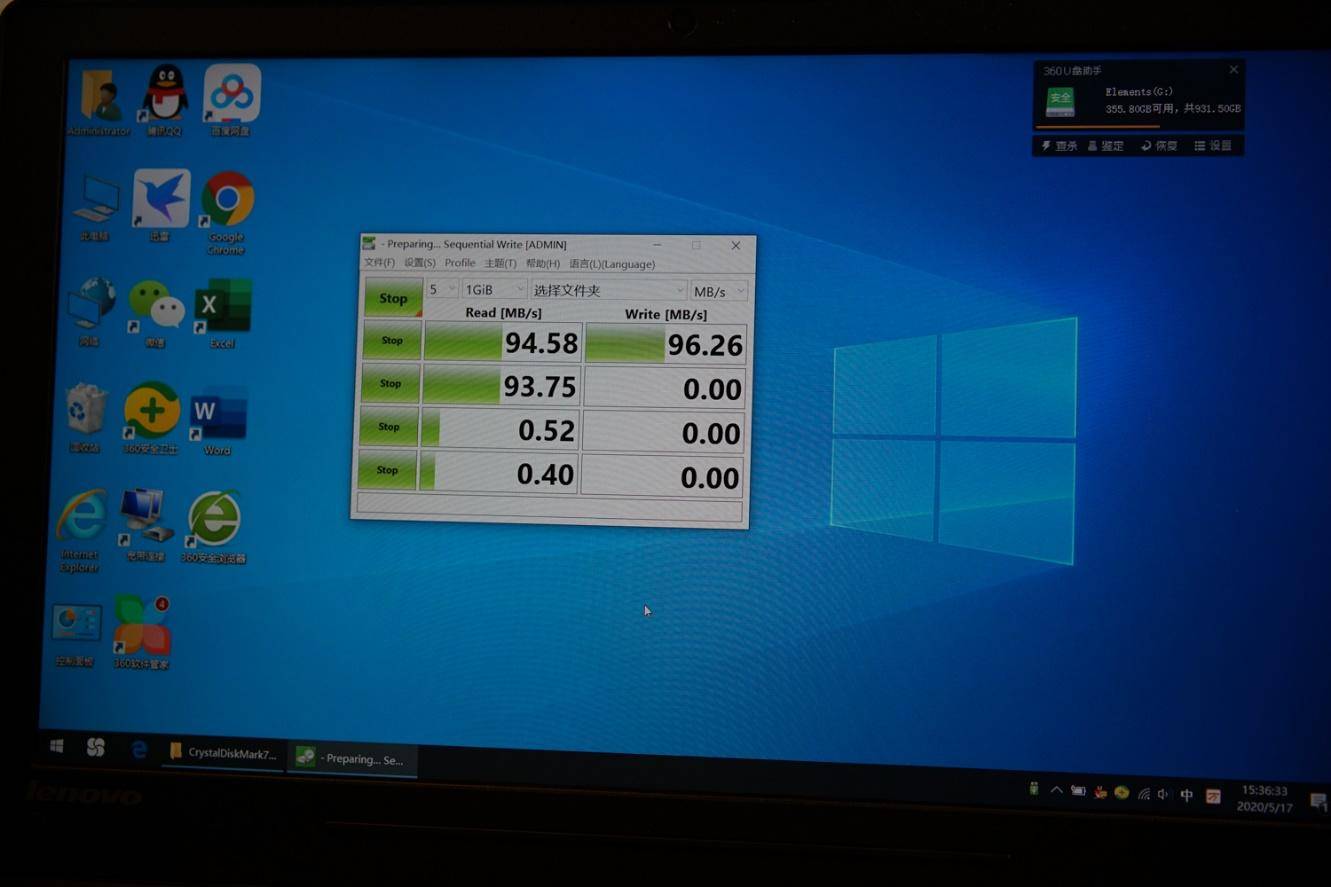Open the Profile menu

[x=460, y=263]
